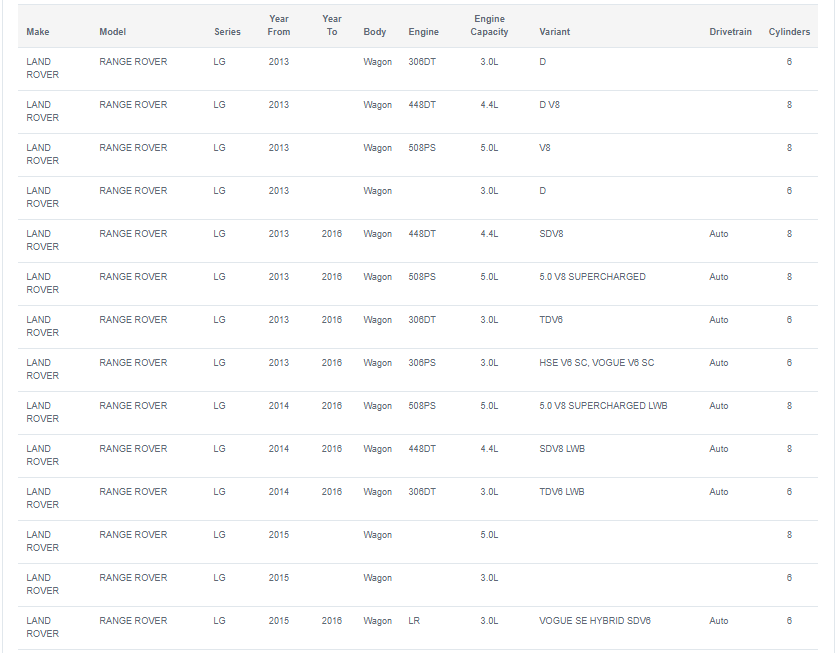Select the SDV8 LWB variant cell
Image resolution: width=839 pixels, height=653 pixels.
562,449
